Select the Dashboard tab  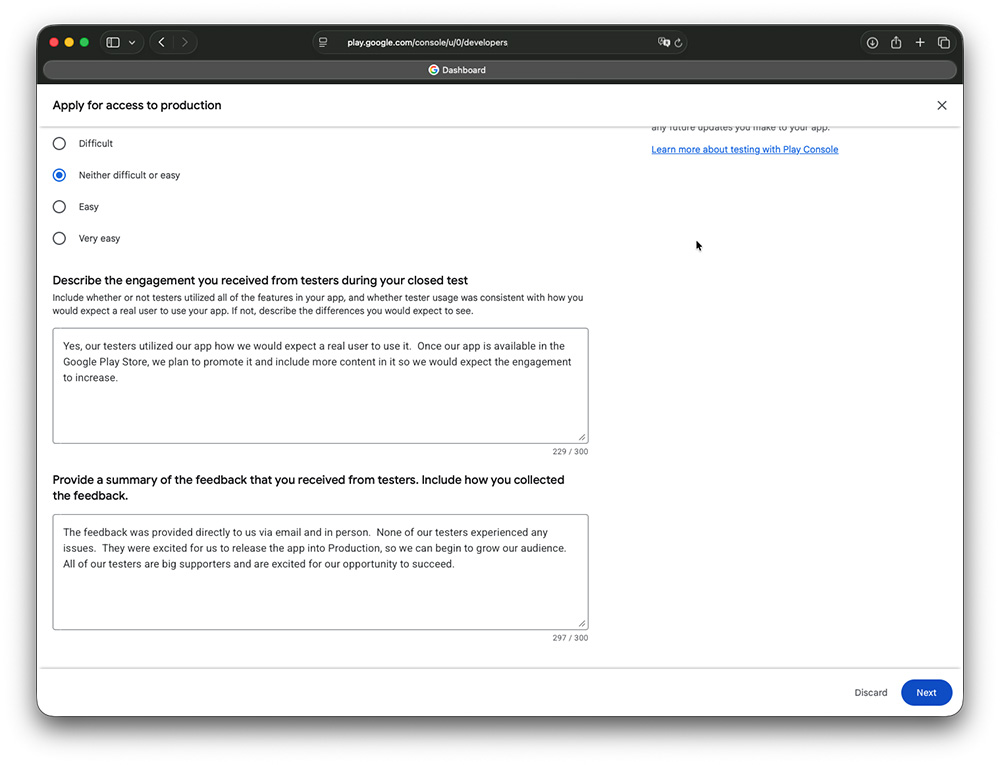pos(500,70)
